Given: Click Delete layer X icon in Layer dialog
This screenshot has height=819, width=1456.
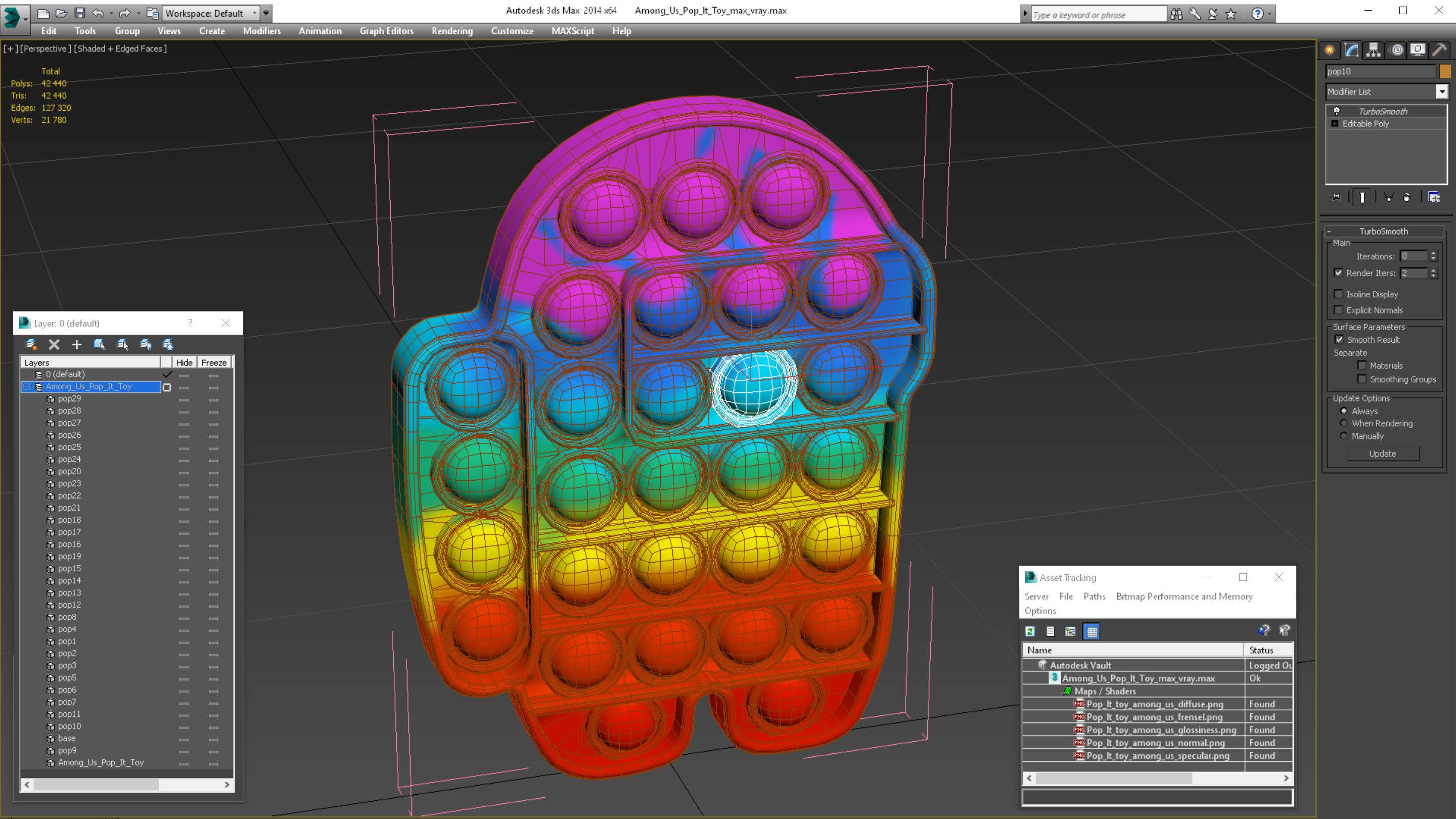Looking at the screenshot, I should (54, 344).
